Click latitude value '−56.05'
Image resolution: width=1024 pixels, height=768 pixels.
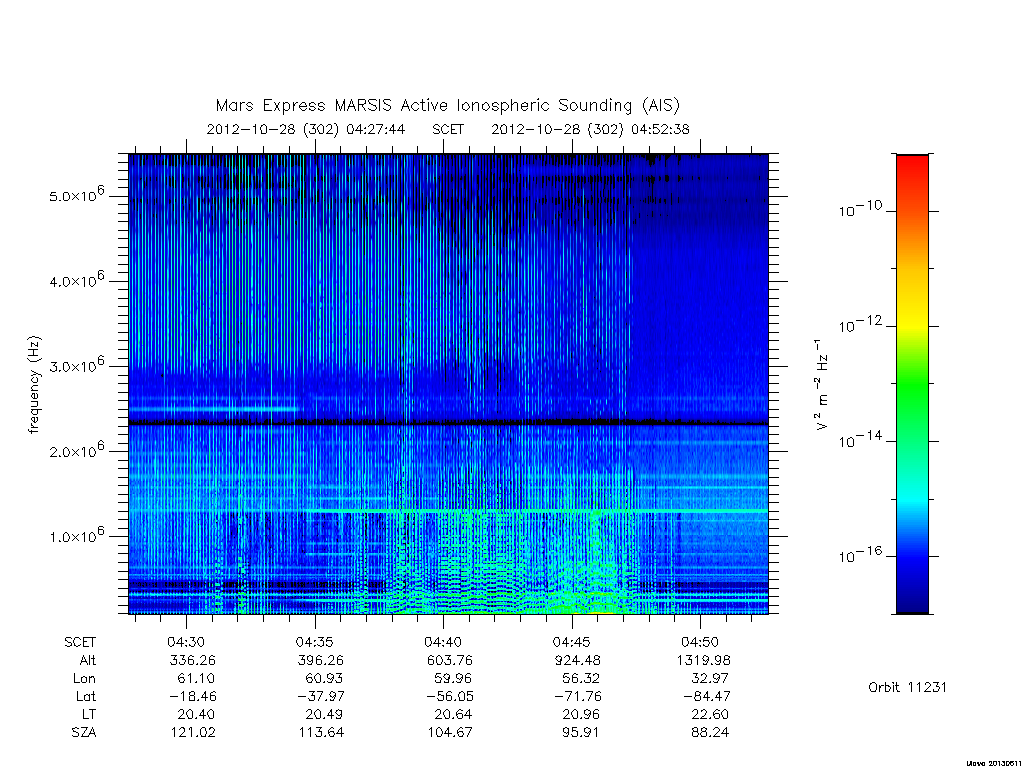449,696
